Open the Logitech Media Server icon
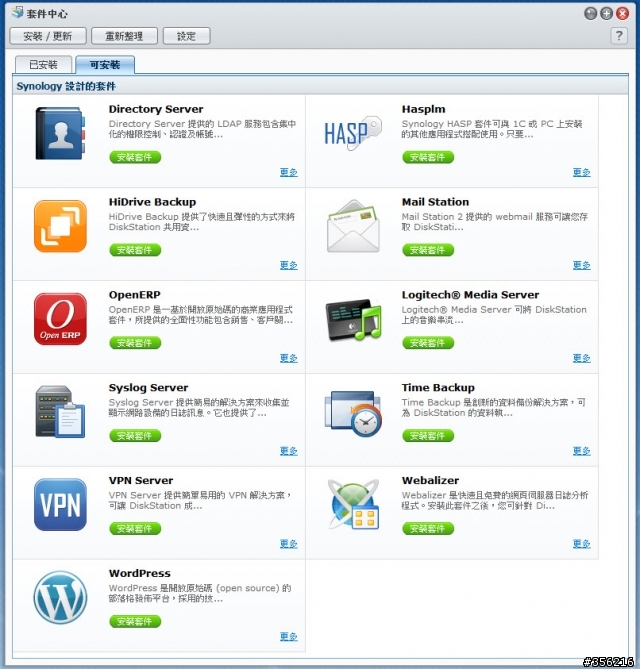 pyautogui.click(x=353, y=320)
